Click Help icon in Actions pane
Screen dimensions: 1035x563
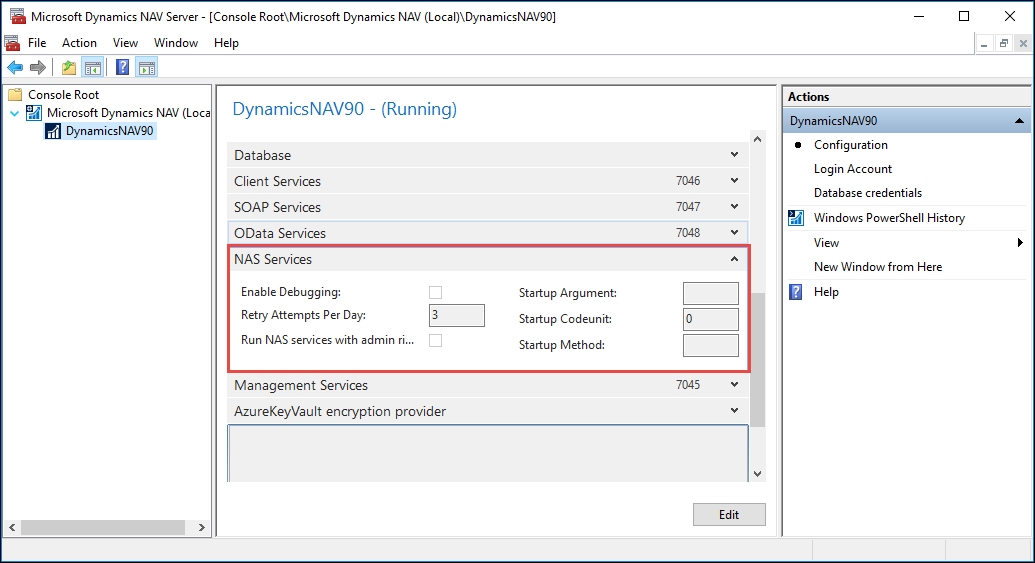[796, 292]
